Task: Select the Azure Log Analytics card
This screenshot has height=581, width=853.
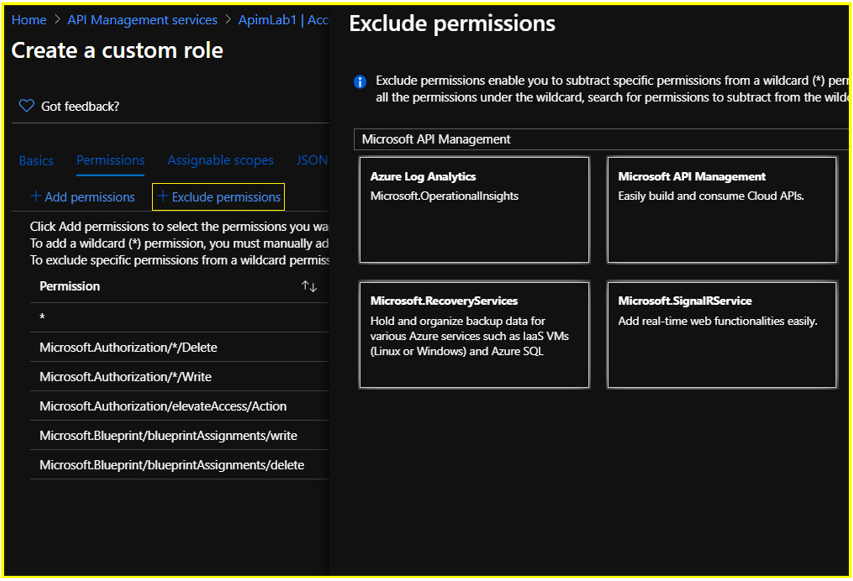Action: [x=474, y=210]
